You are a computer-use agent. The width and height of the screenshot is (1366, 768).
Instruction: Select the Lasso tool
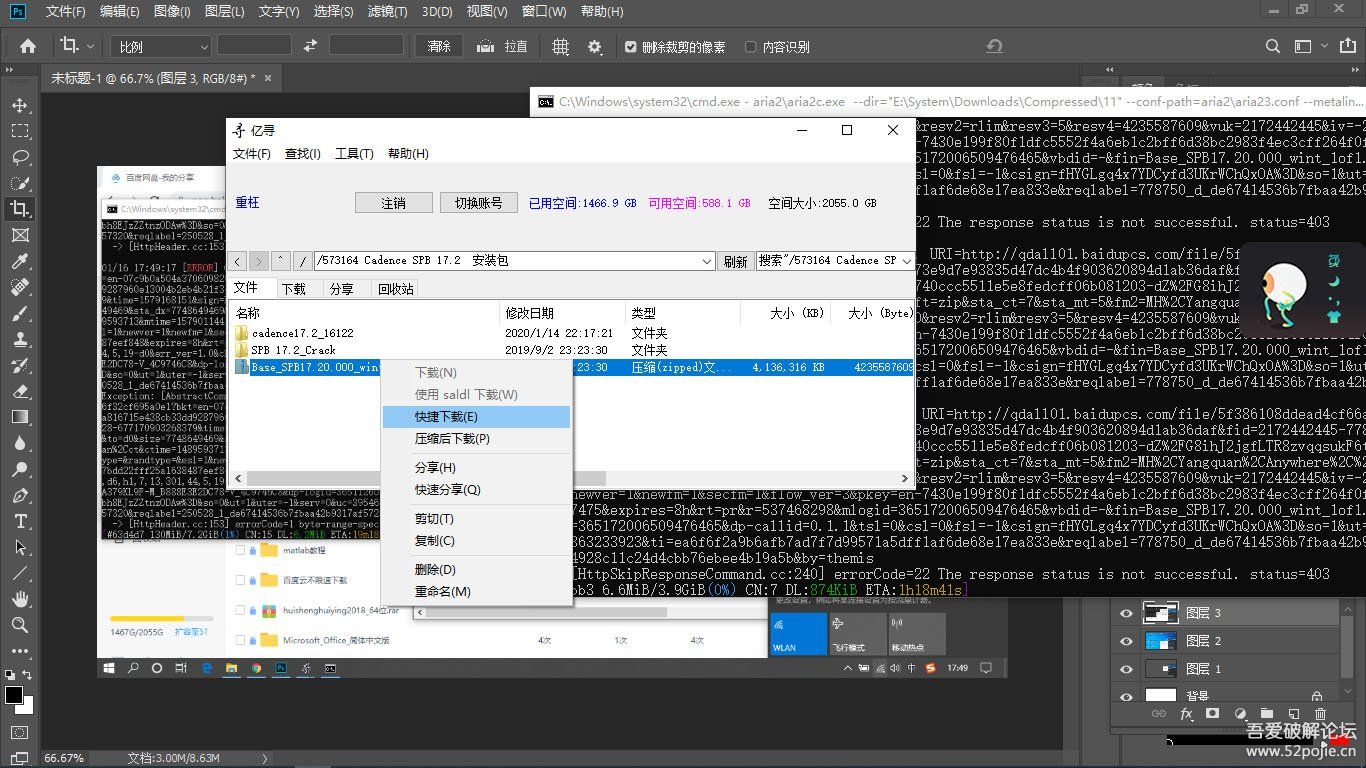(x=20, y=157)
